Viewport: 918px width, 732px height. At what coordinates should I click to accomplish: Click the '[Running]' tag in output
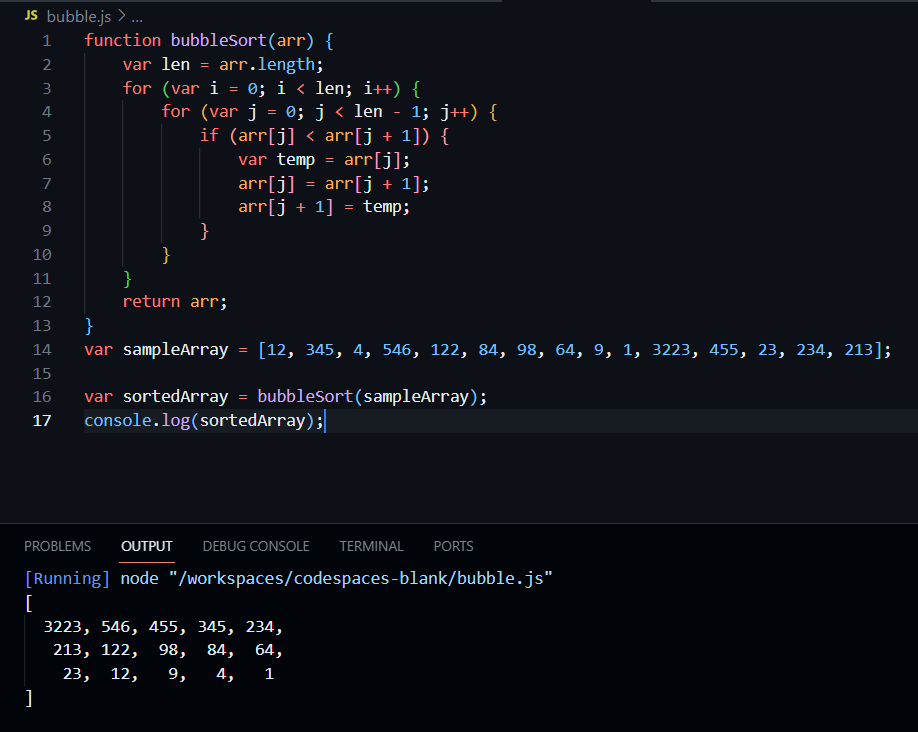67,579
